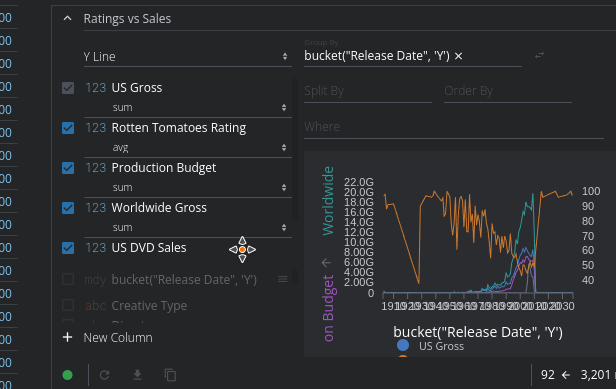Screen dimensions: 616x389
Task: Focus the Where filter field
Action: 454,127
